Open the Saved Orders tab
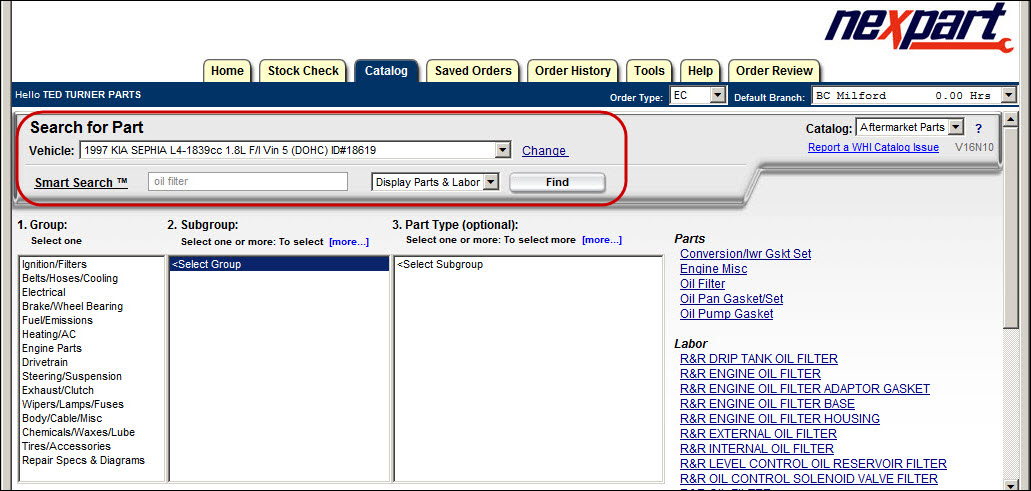Viewport: 1031px width, 491px height. [x=473, y=71]
